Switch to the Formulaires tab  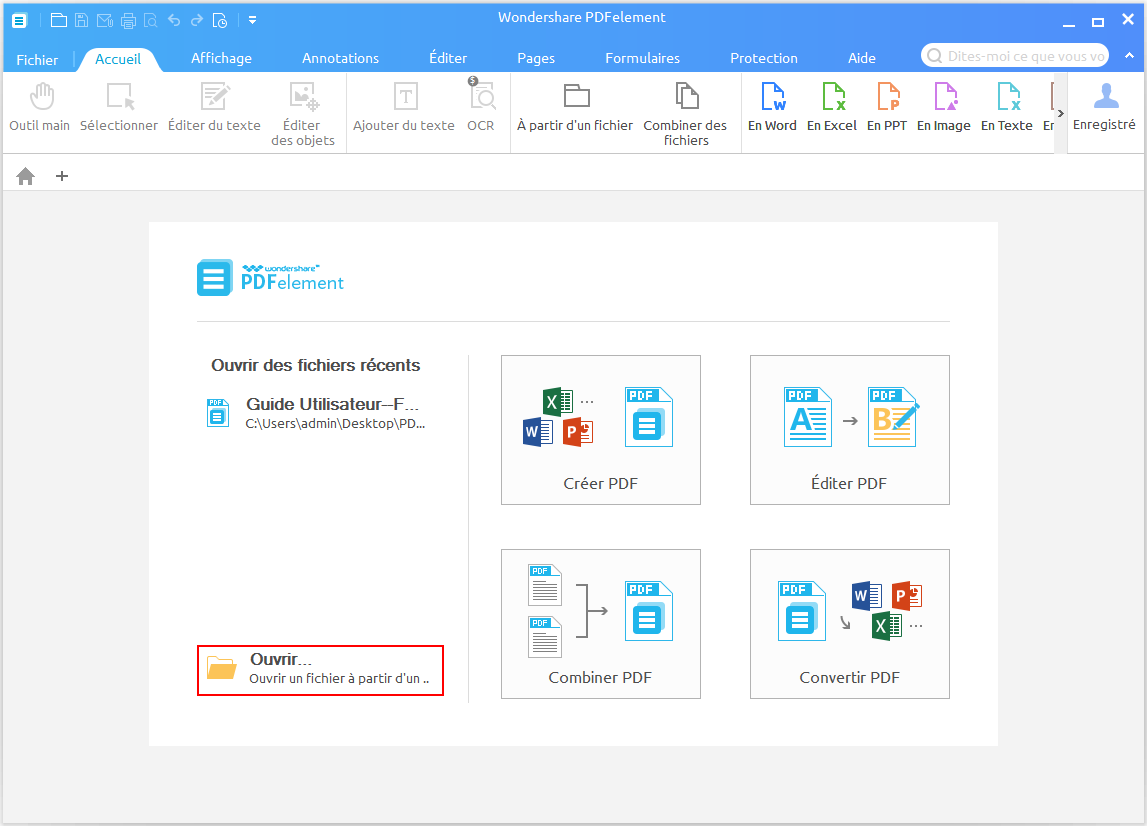[642, 58]
